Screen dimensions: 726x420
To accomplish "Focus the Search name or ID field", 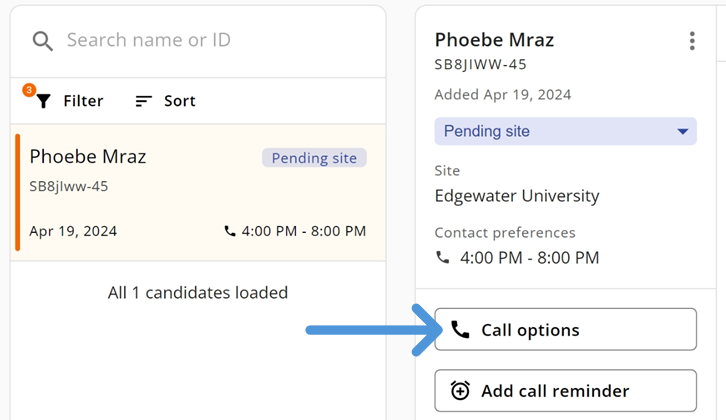I will [200, 41].
